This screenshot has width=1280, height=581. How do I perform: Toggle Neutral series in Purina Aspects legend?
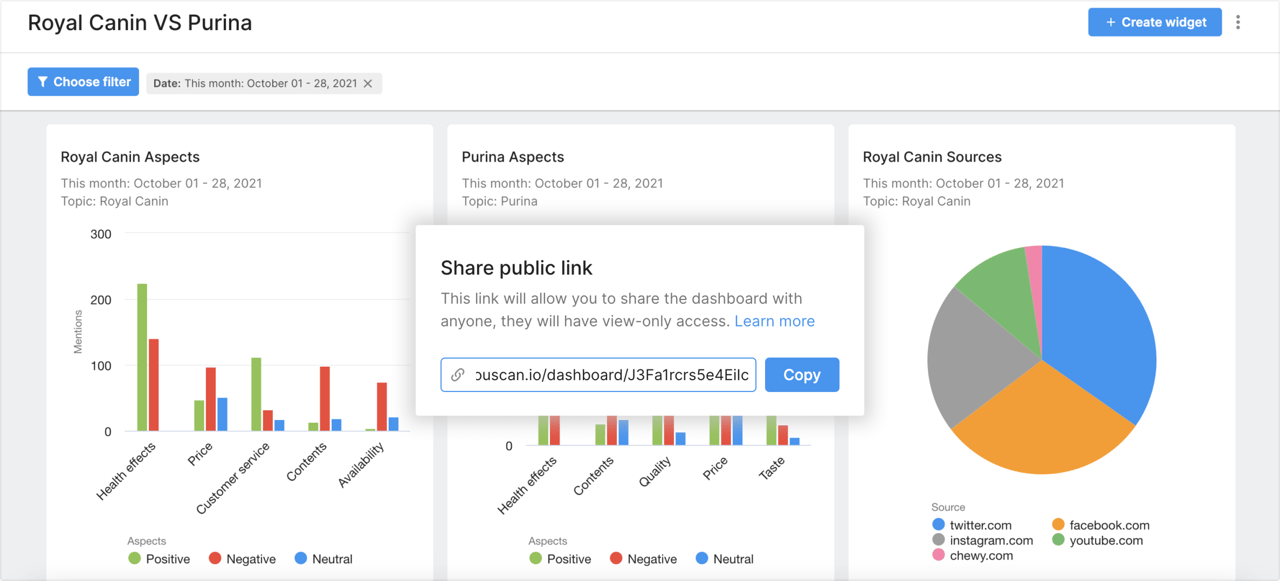tap(703, 558)
